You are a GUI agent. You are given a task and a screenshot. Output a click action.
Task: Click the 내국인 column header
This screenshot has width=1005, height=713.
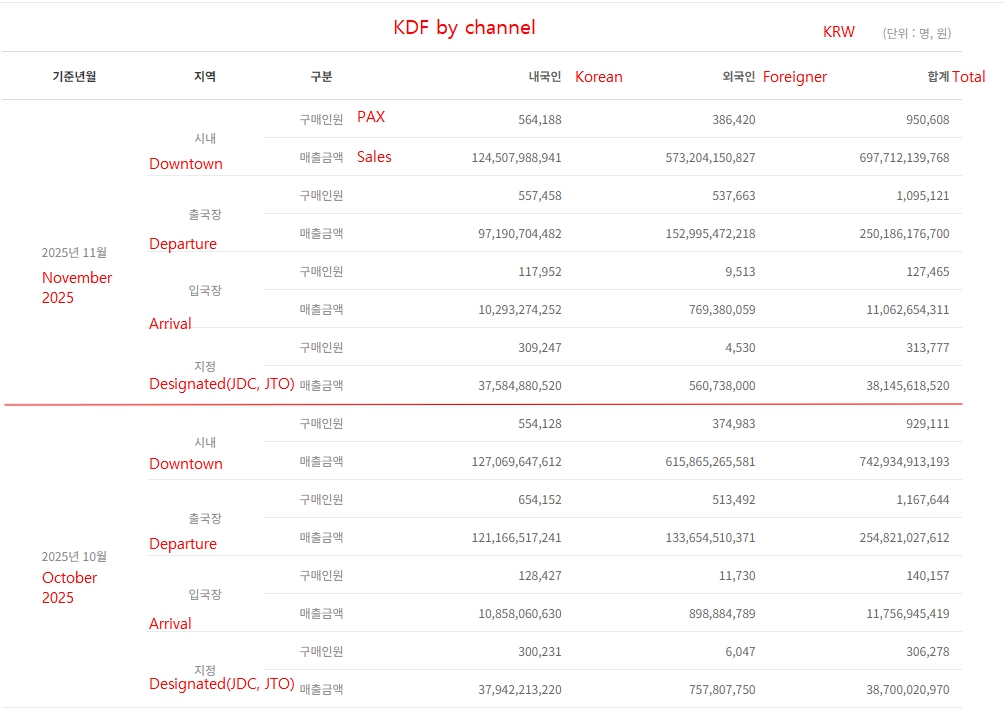tap(545, 77)
